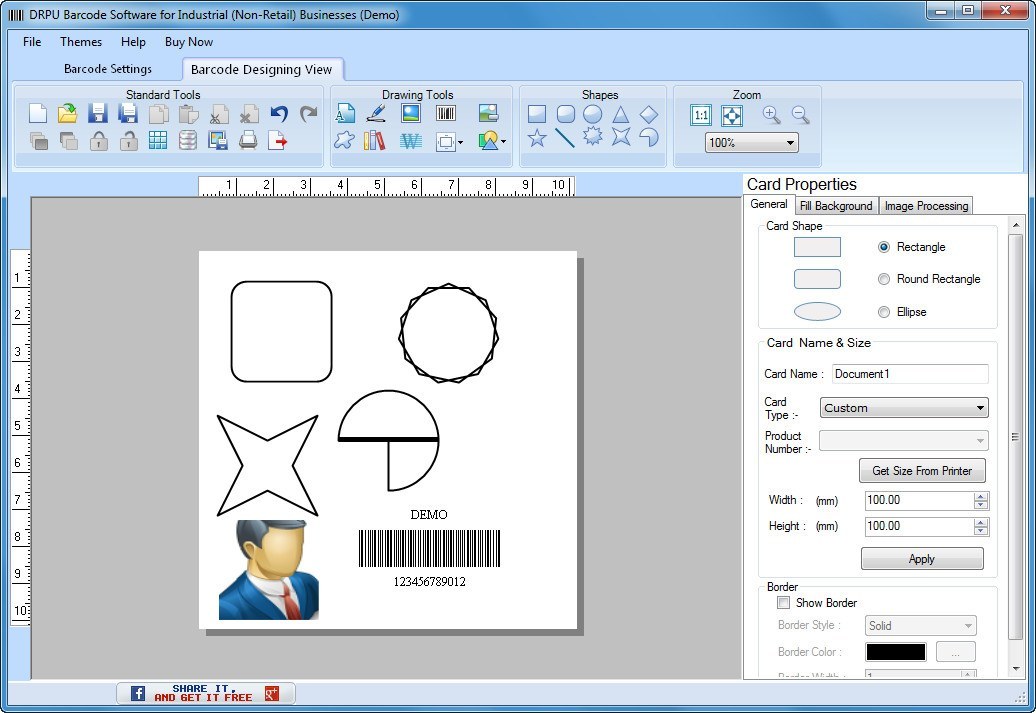Select the Text drawing tool
Image resolution: width=1036 pixels, height=713 pixels.
[345, 112]
